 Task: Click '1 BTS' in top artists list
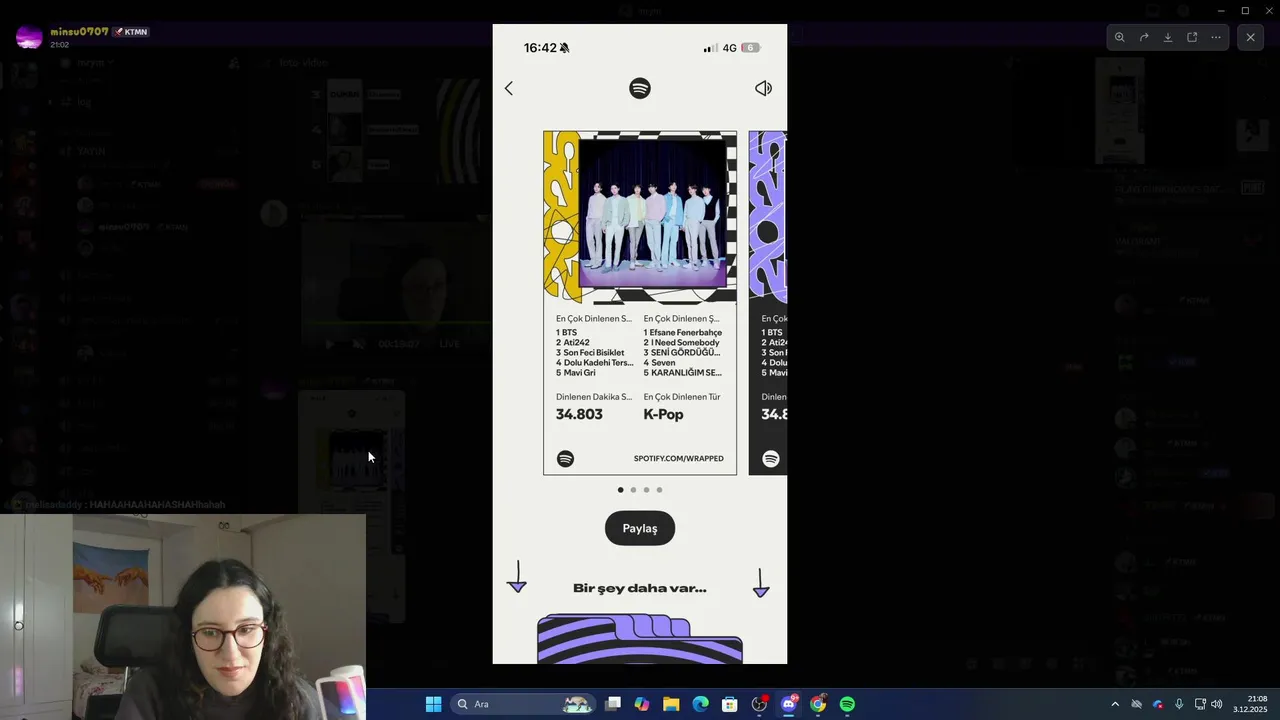coord(566,333)
